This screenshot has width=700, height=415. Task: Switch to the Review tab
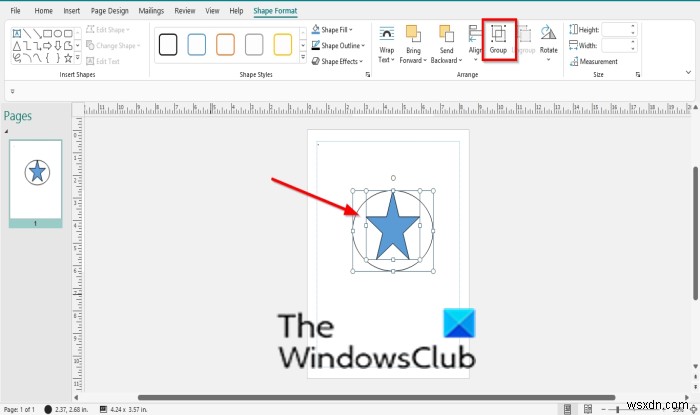(185, 11)
